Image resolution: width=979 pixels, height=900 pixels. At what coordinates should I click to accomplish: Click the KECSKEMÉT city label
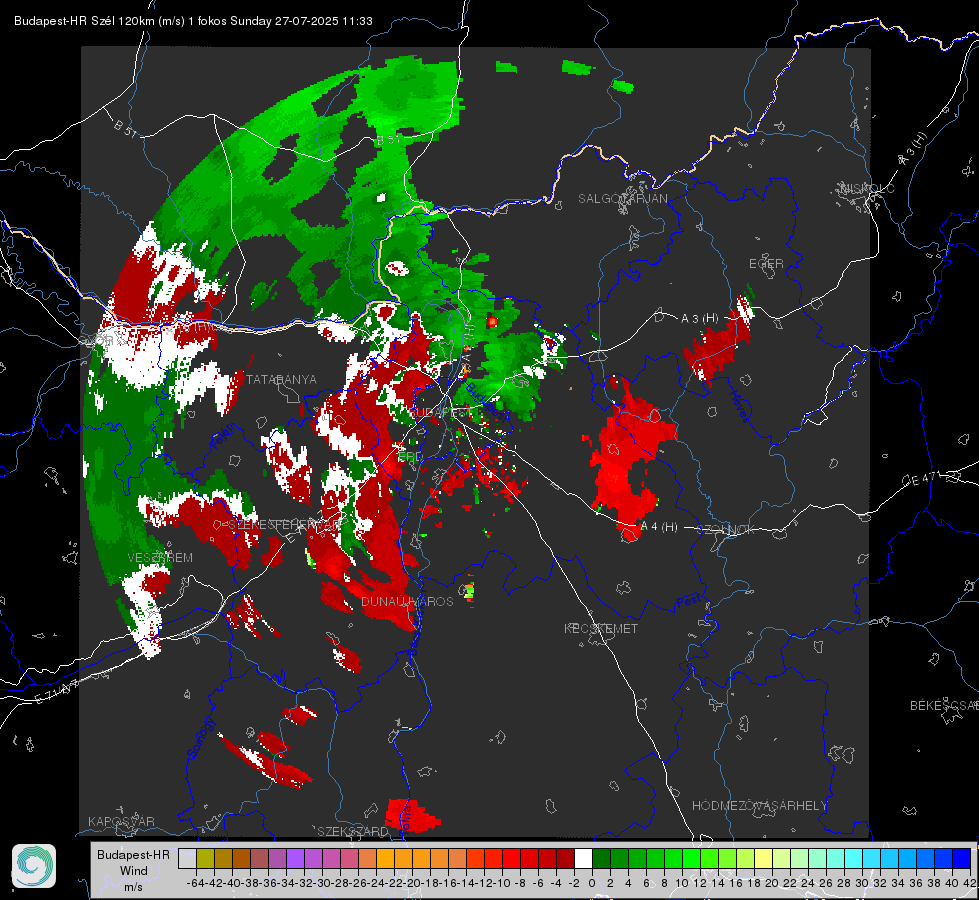tap(601, 628)
